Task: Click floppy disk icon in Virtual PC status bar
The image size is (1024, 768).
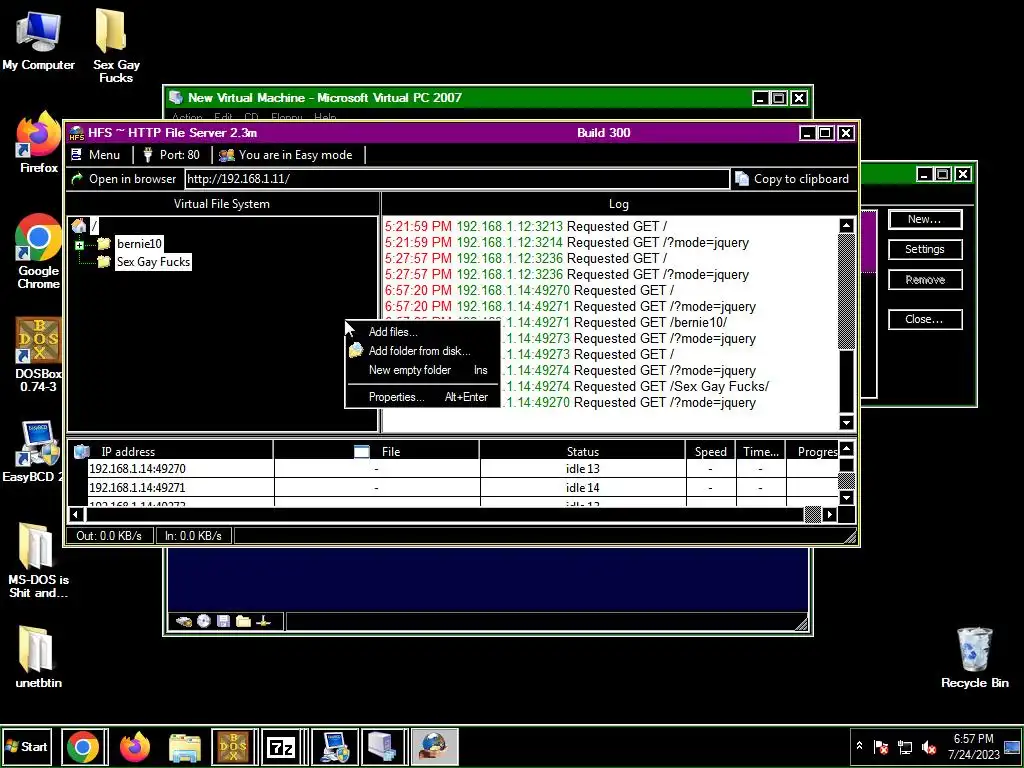Action: click(x=223, y=621)
